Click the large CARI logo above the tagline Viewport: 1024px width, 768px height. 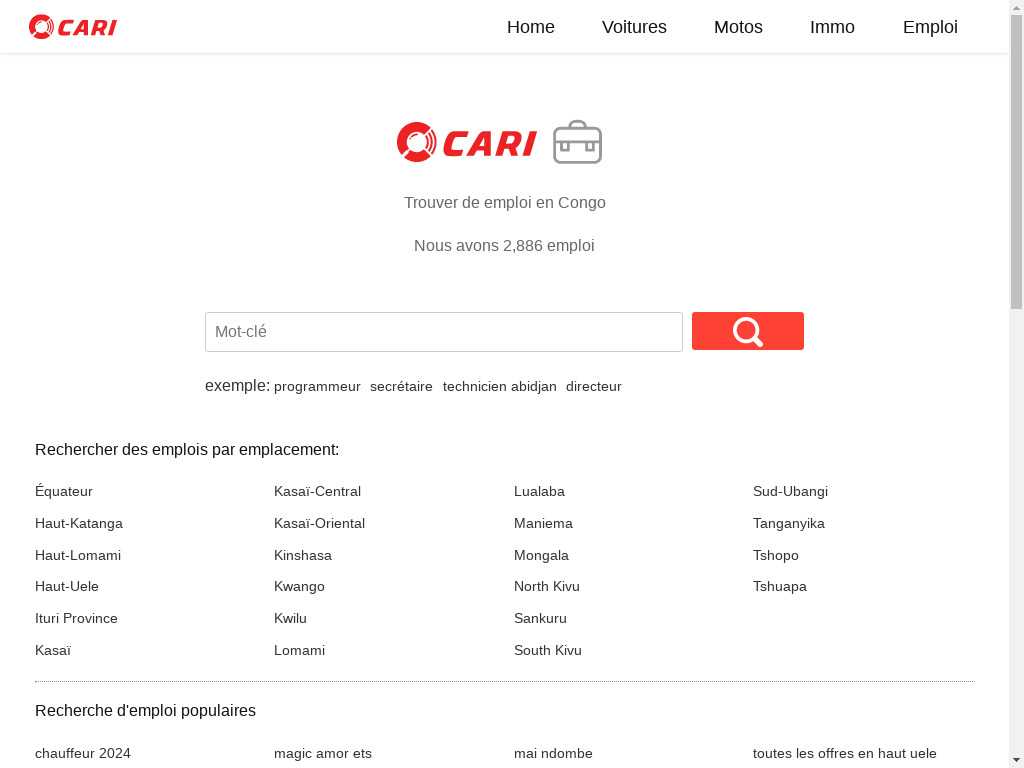coord(466,142)
